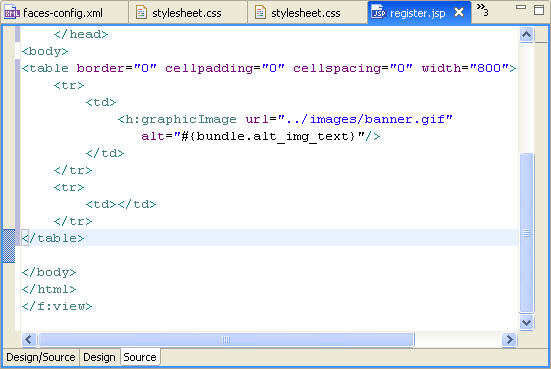
Task: Close the register.jsp tab
Action: click(459, 12)
